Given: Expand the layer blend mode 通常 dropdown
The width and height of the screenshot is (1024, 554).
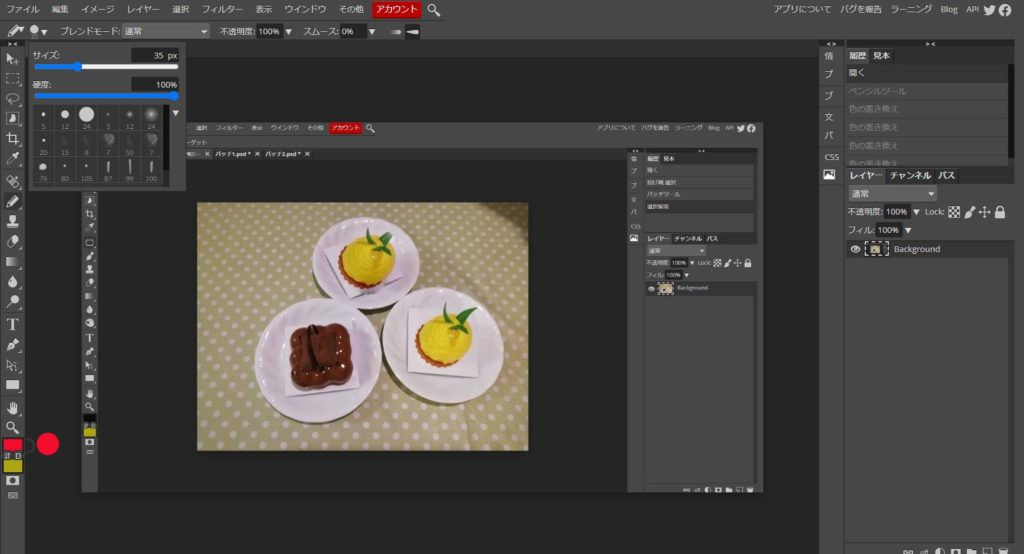Looking at the screenshot, I should click(x=892, y=193).
